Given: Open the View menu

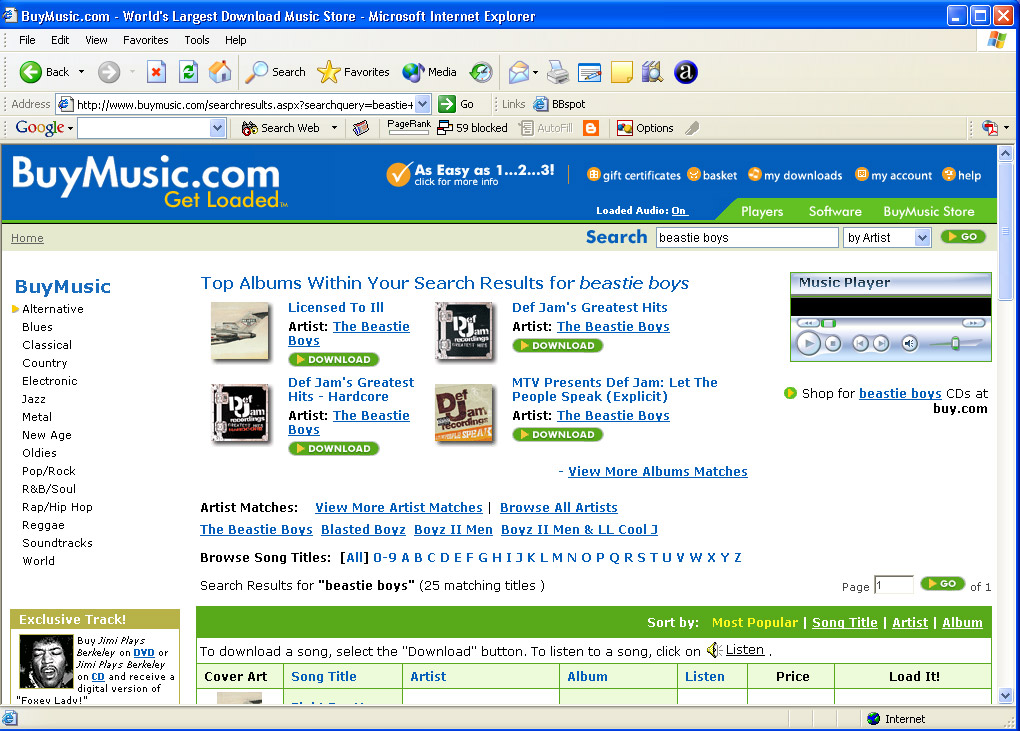Looking at the screenshot, I should [x=96, y=40].
